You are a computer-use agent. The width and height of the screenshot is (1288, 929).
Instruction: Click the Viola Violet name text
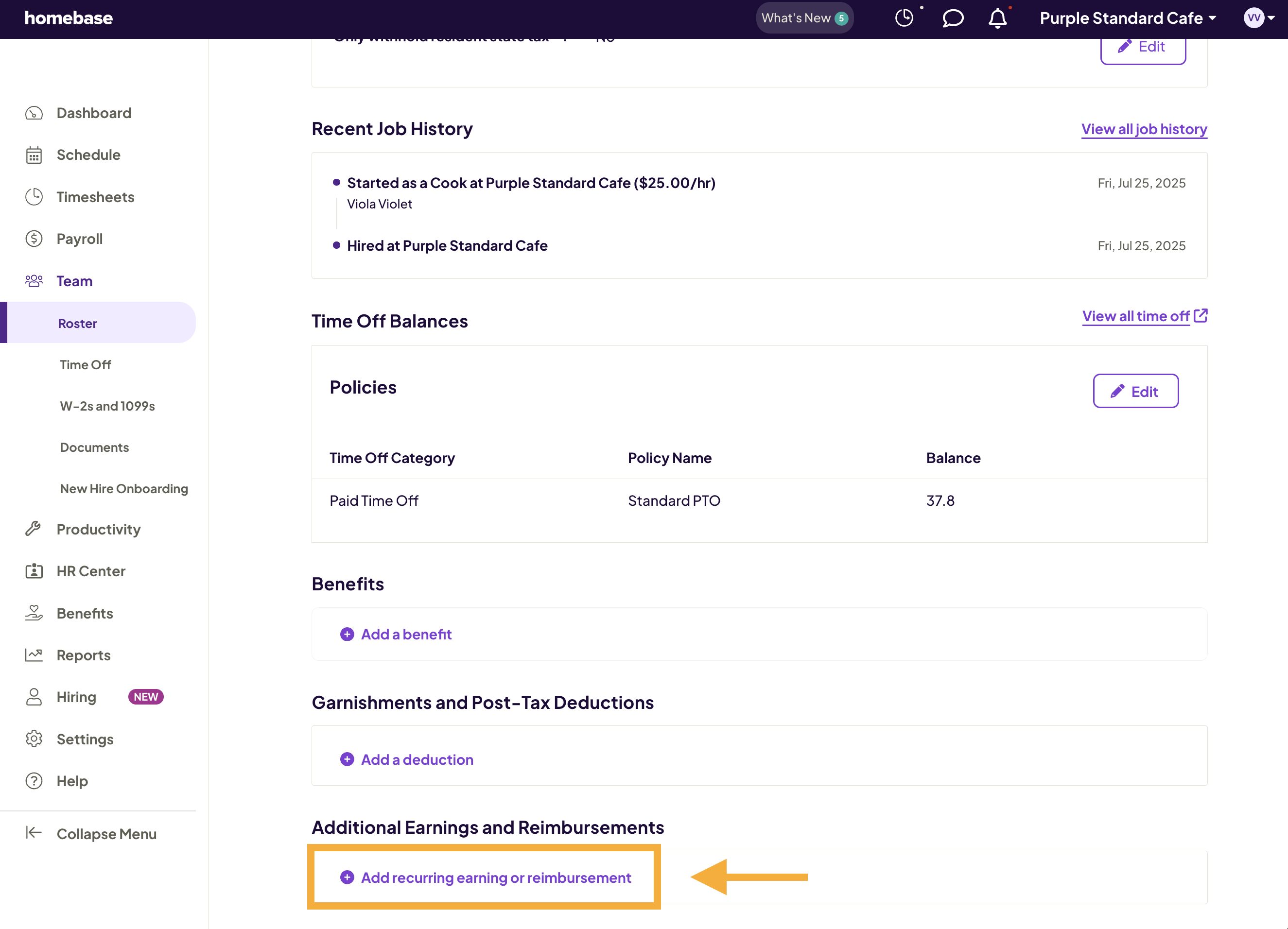coord(380,204)
